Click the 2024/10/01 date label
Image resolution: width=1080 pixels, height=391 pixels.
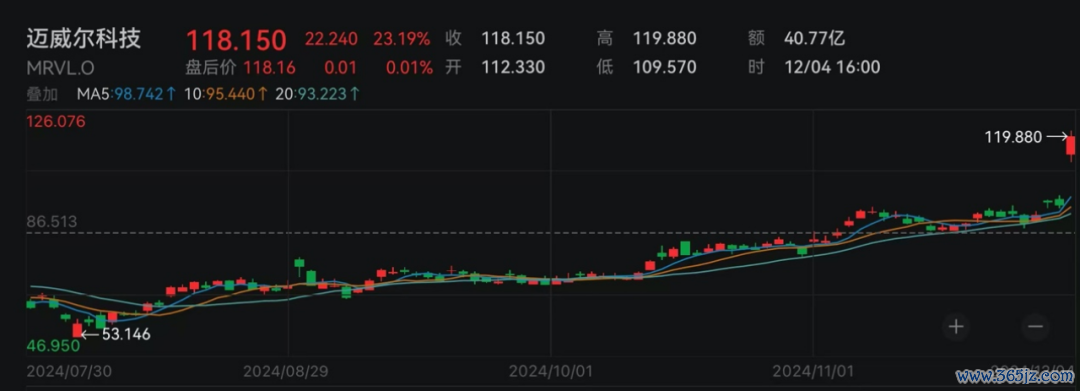pos(550,372)
